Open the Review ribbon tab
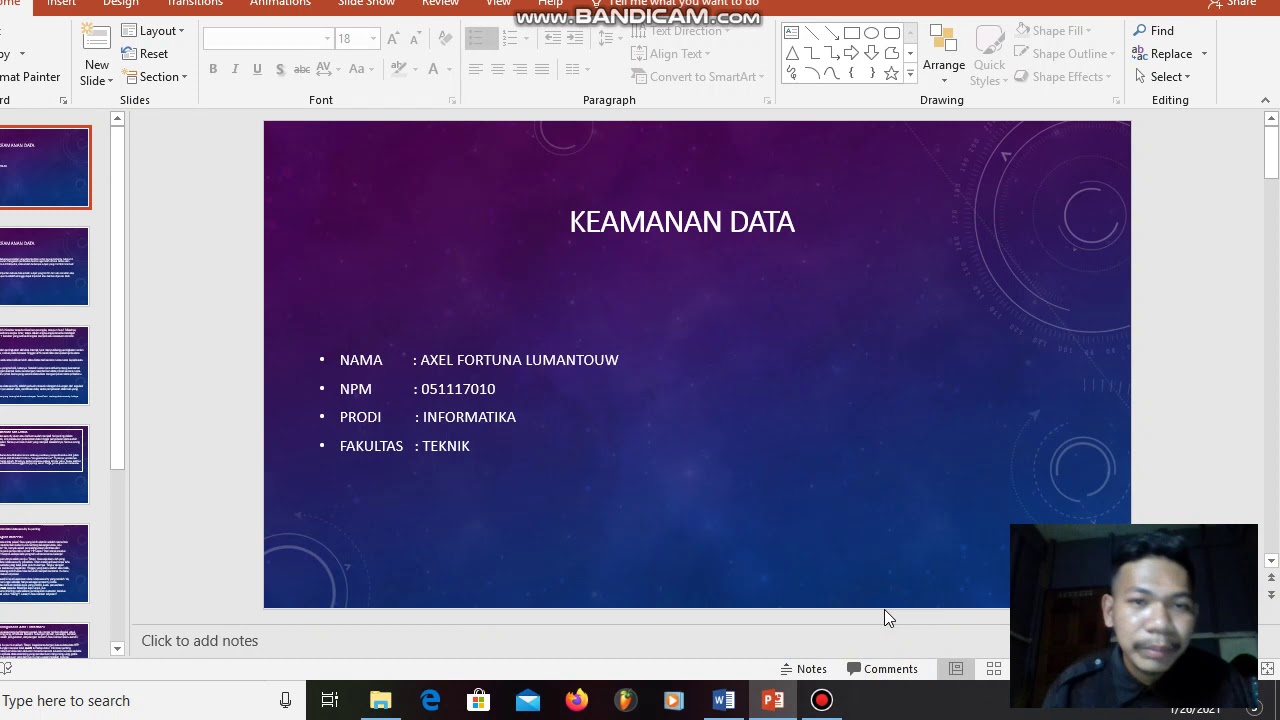The width and height of the screenshot is (1280, 720). (440, 4)
